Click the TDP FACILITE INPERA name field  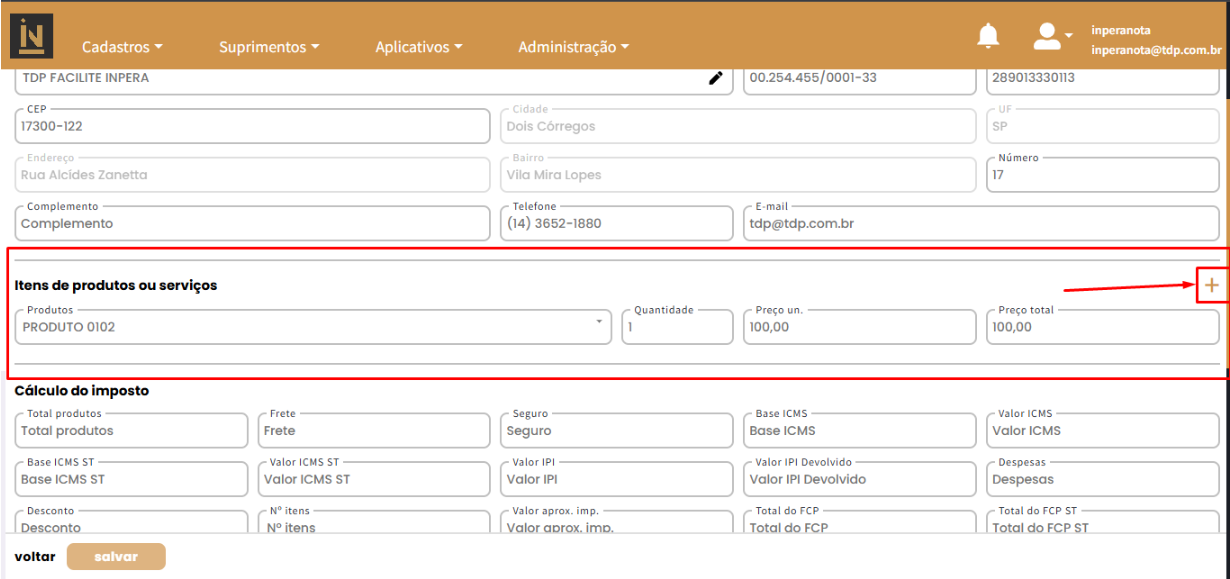[374, 81]
